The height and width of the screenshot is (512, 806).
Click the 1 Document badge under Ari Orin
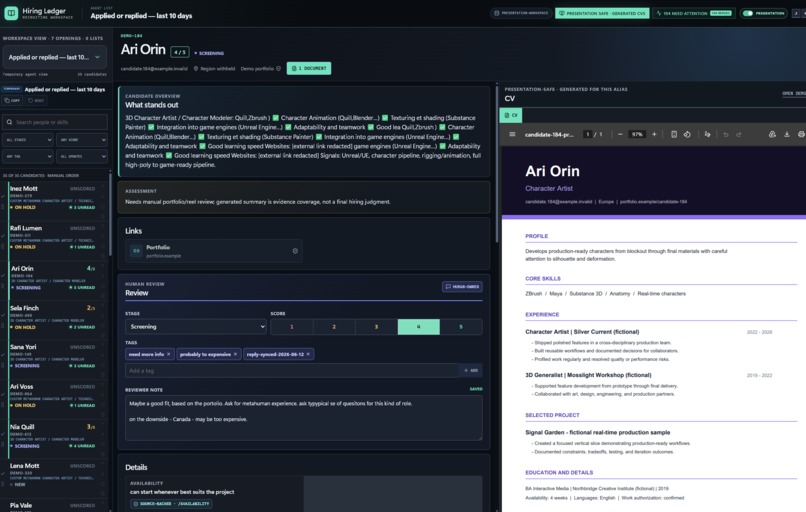(308, 68)
